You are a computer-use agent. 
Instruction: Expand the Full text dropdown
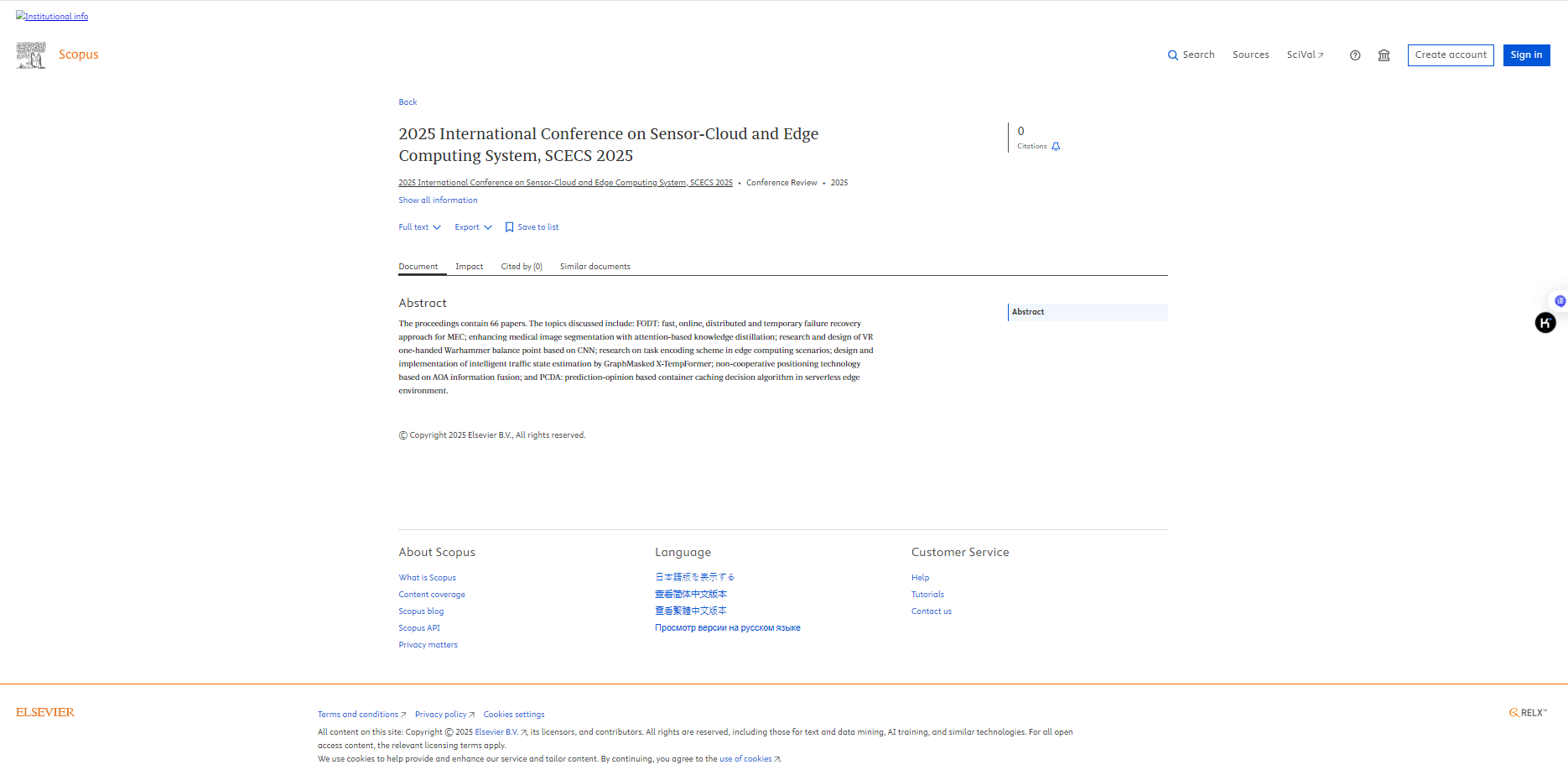[x=419, y=227]
